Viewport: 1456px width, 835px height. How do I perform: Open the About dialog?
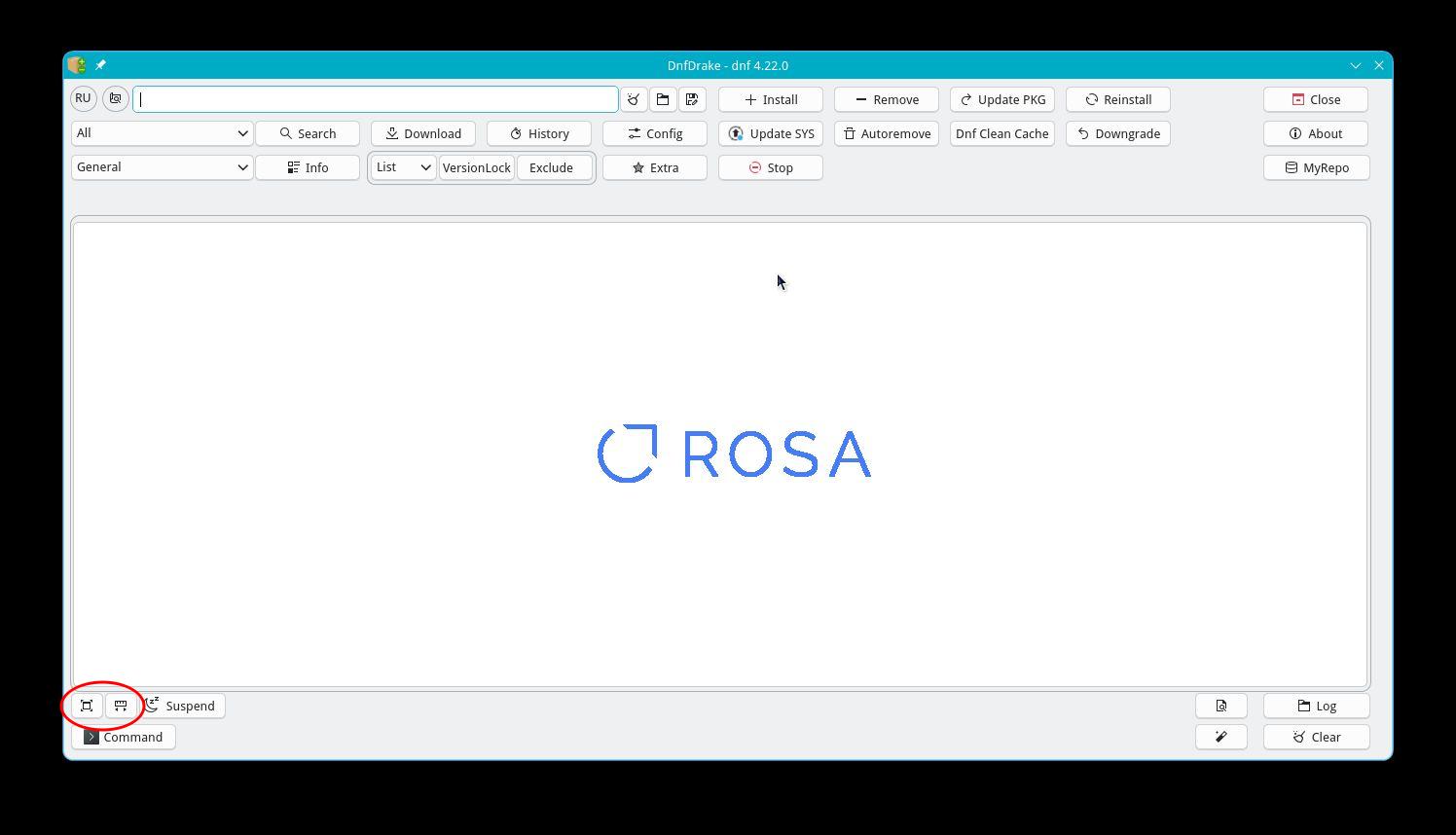pos(1316,133)
